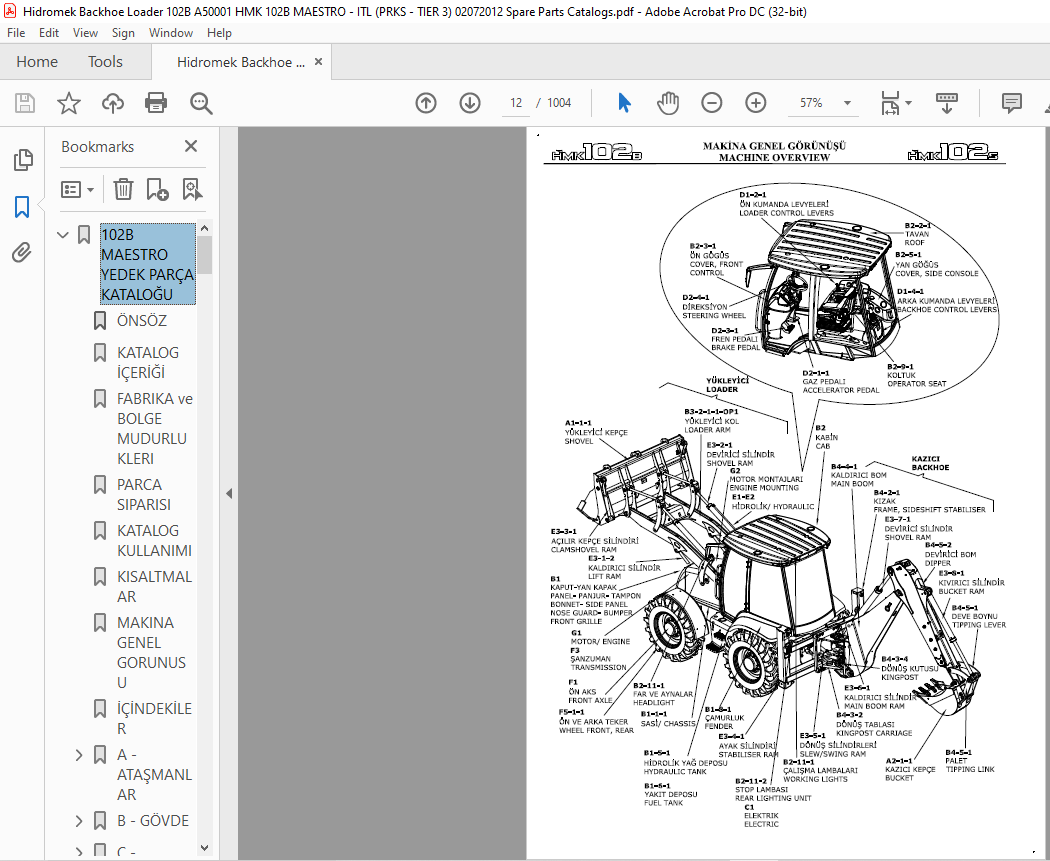The height and width of the screenshot is (861, 1050).
Task: Click the B2 KABİN CAB label
Action: coord(825,437)
